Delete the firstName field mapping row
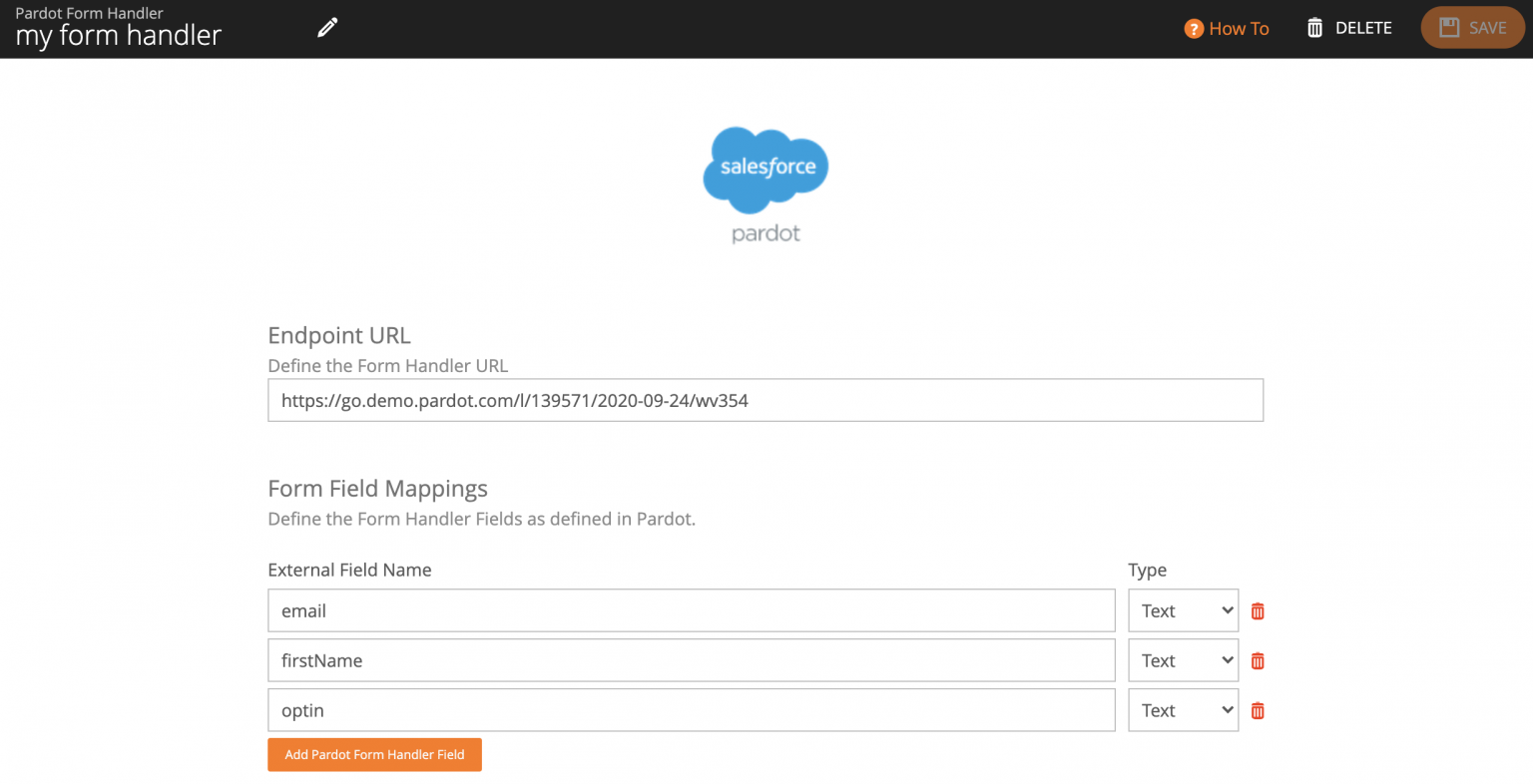 coord(1257,660)
